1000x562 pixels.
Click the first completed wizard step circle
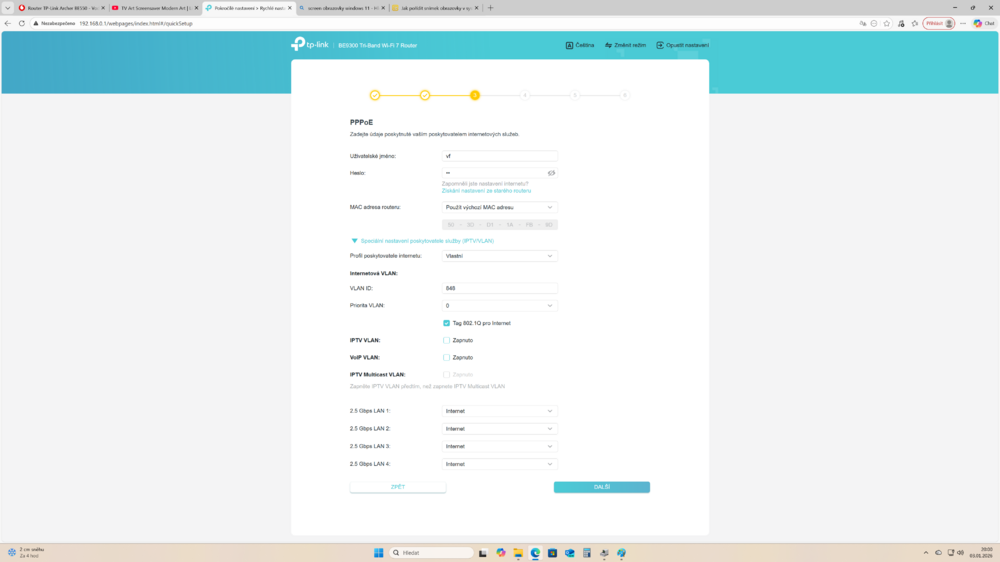pyautogui.click(x=375, y=95)
